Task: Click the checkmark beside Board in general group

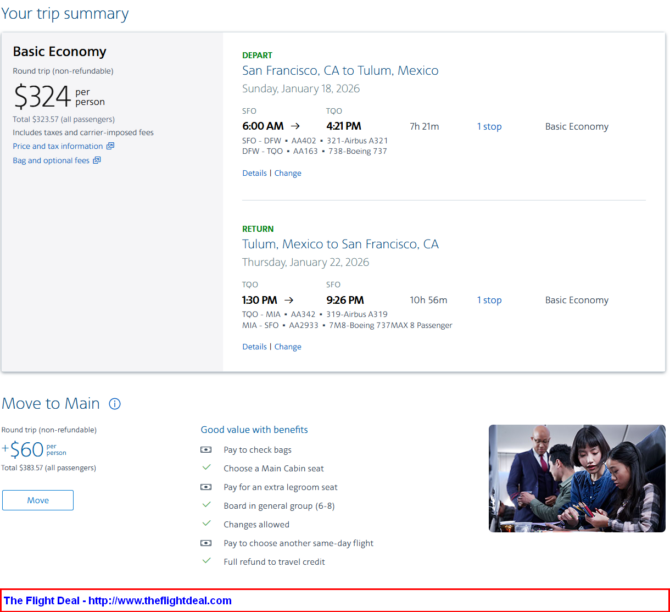Action: (206, 506)
